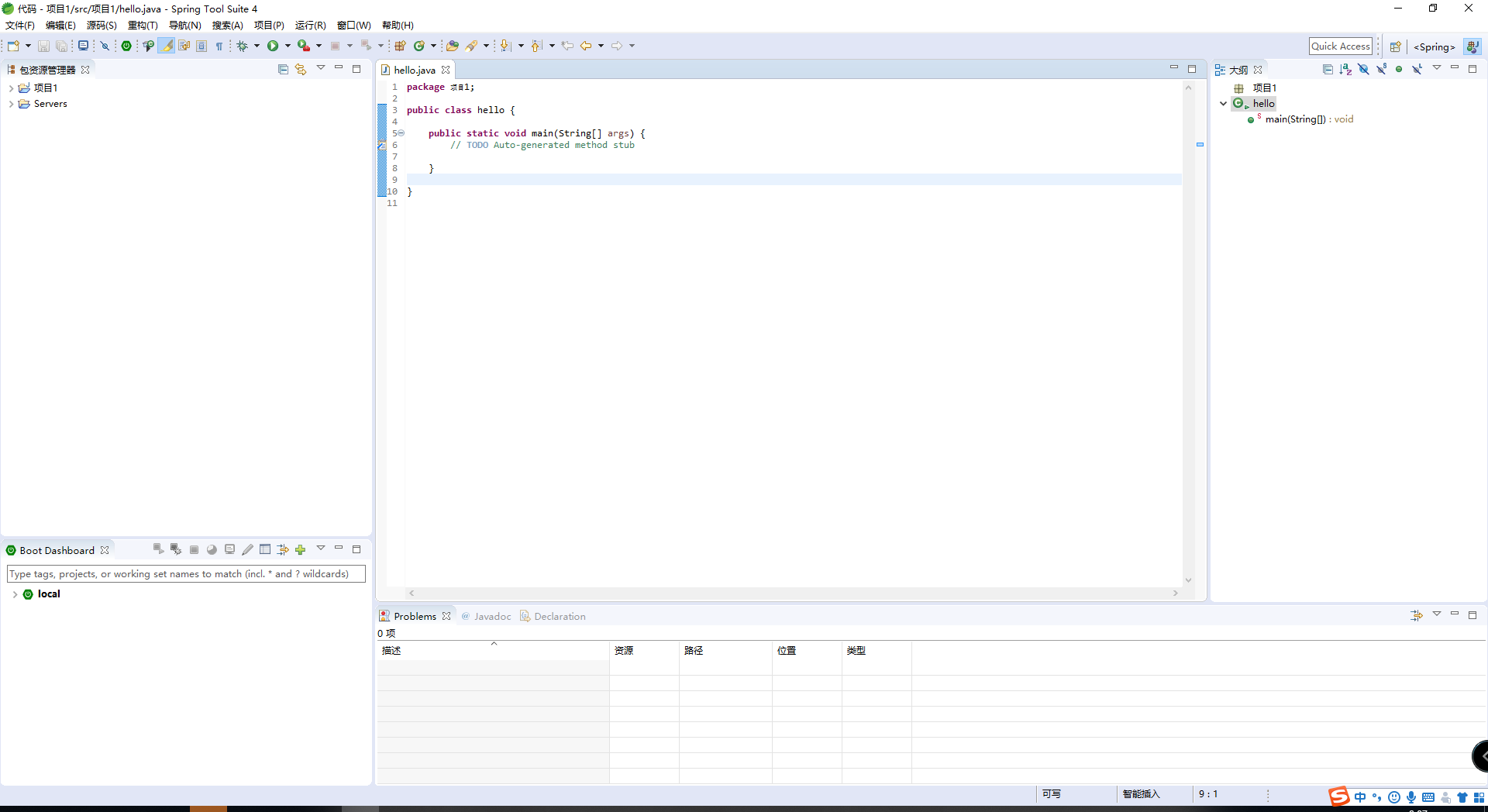Screen dimensions: 1488x812
Task: Save the current file
Action: pyautogui.click(x=43, y=45)
